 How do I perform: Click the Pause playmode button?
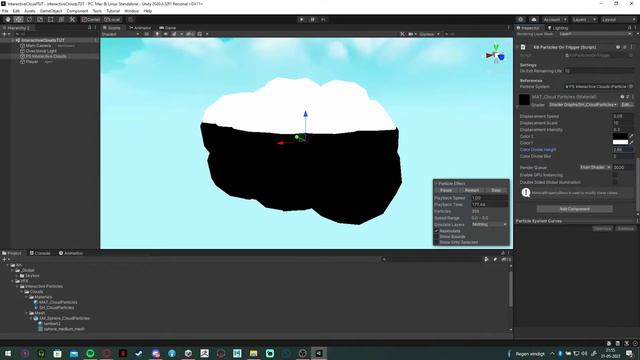(313, 19)
